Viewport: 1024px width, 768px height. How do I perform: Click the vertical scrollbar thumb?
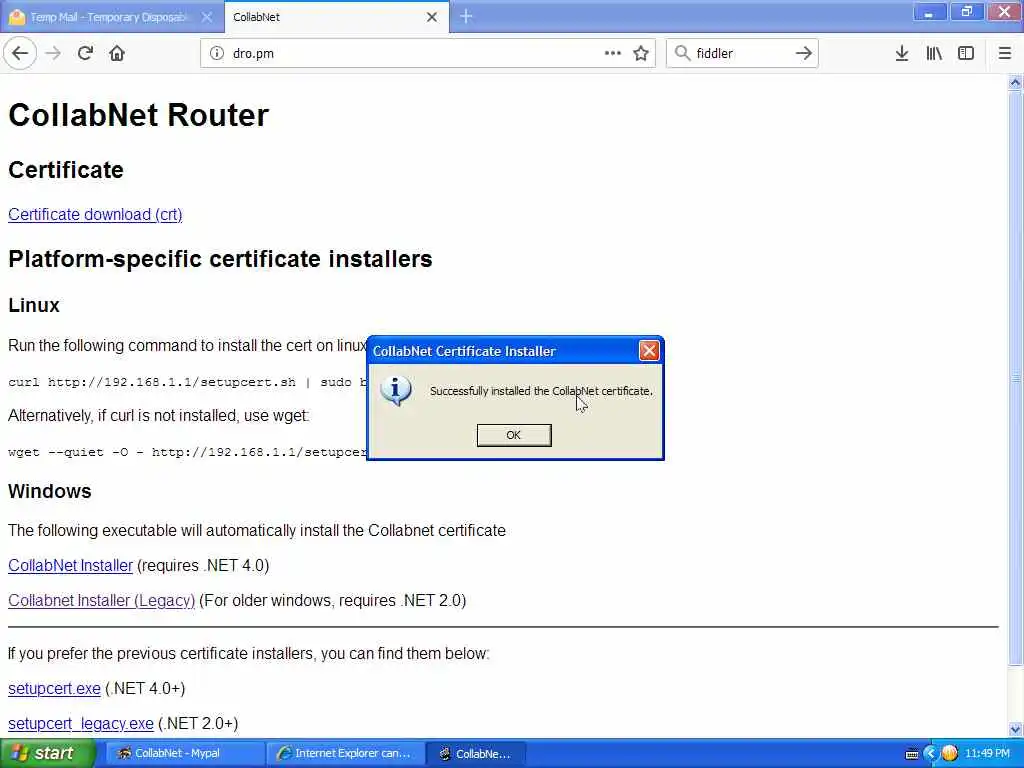click(1015, 377)
